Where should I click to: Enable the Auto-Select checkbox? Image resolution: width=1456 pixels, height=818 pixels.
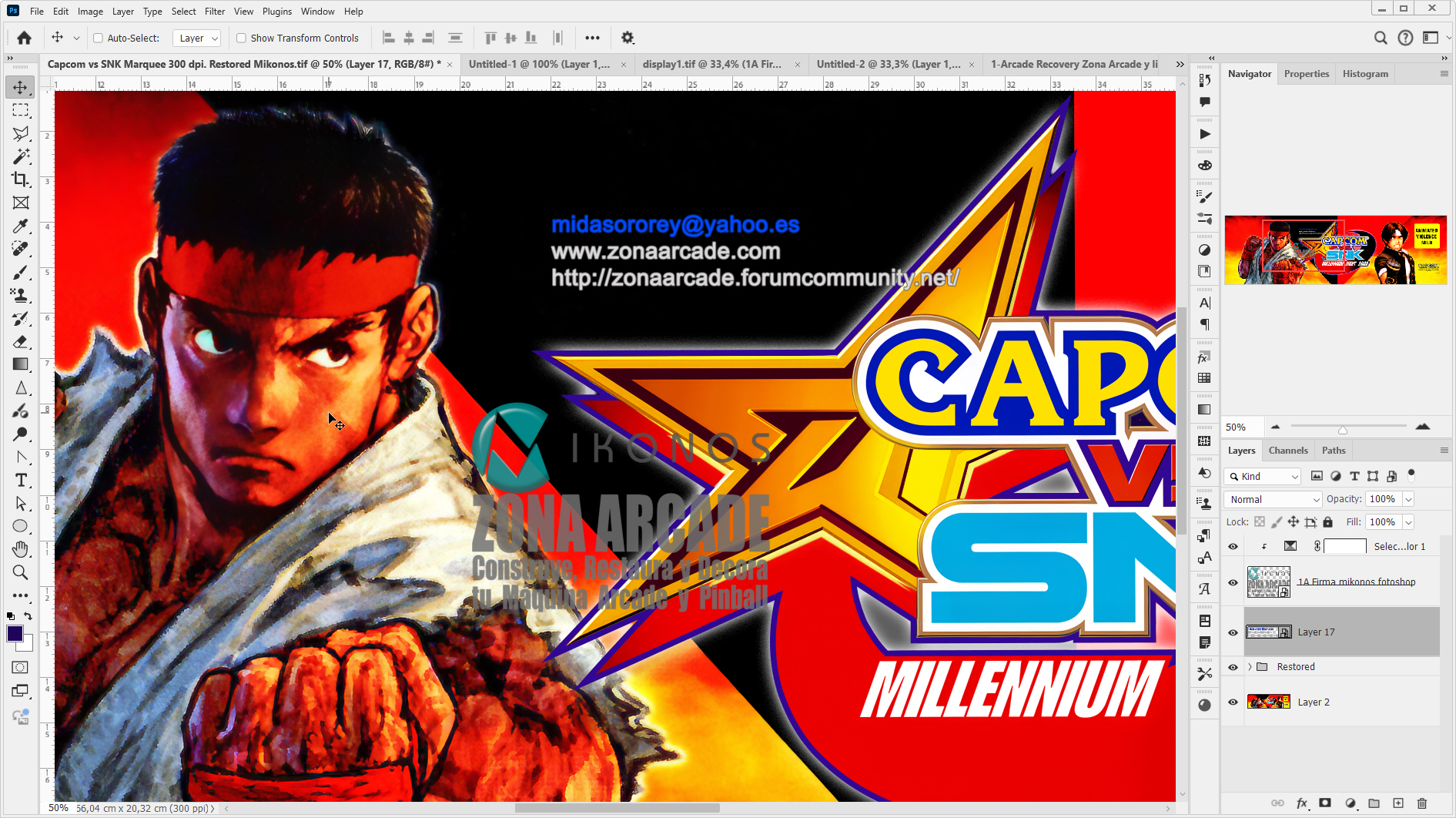[98, 38]
